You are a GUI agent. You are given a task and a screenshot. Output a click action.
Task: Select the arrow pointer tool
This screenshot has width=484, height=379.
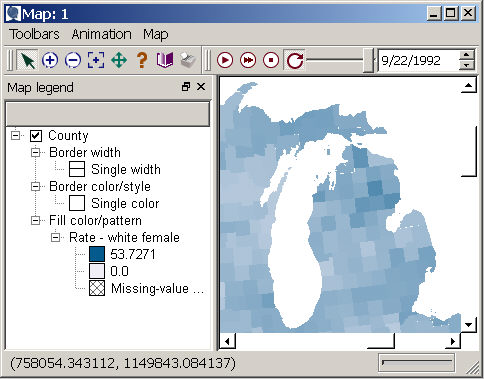click(x=27, y=60)
